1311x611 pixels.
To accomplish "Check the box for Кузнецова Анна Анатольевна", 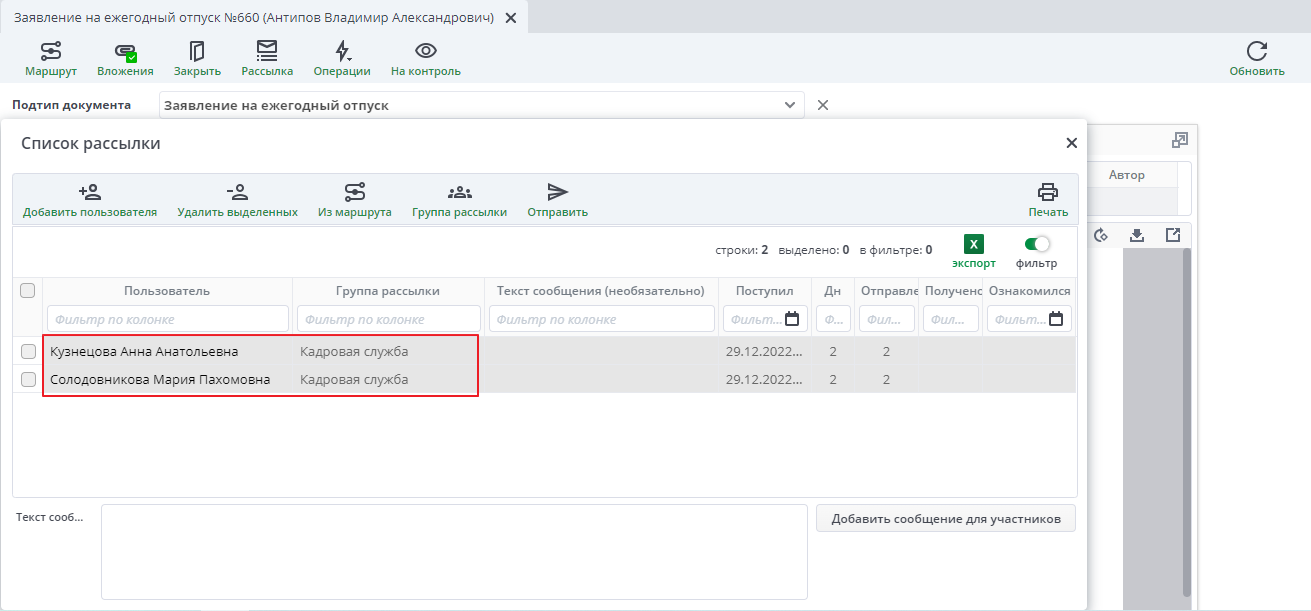I will pos(28,352).
